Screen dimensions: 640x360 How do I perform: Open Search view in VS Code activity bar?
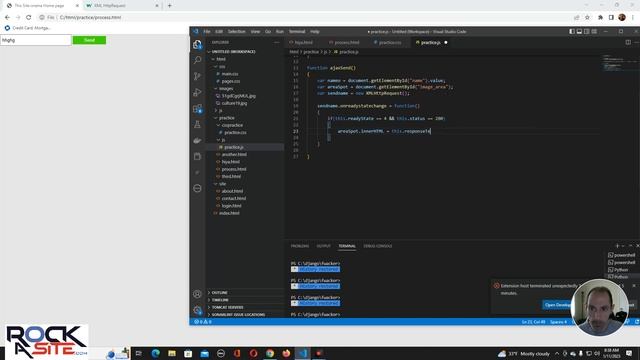click(x=198, y=60)
